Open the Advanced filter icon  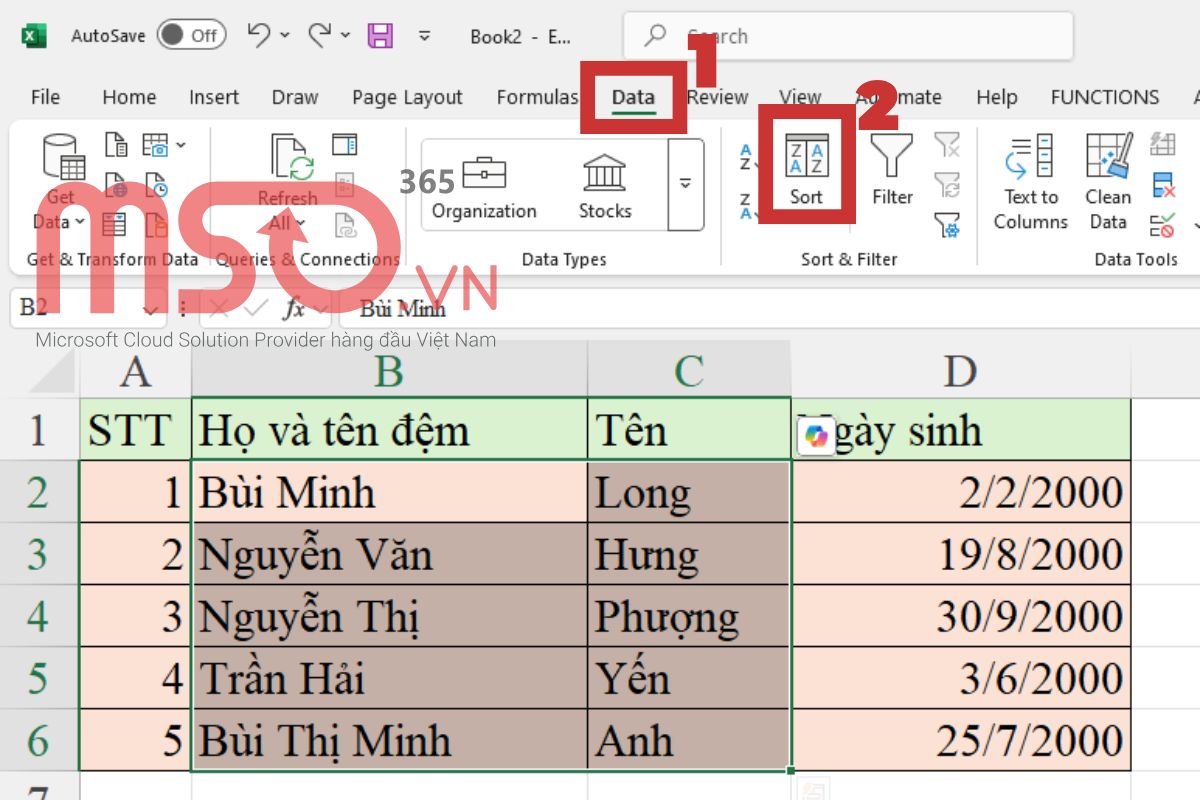tap(947, 225)
